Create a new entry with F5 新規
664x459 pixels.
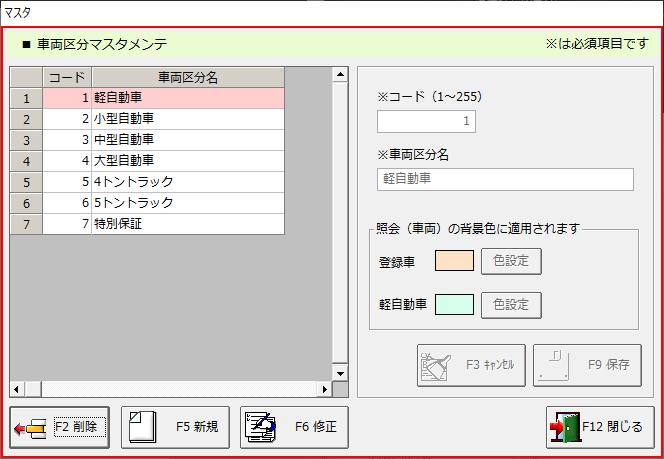175,427
